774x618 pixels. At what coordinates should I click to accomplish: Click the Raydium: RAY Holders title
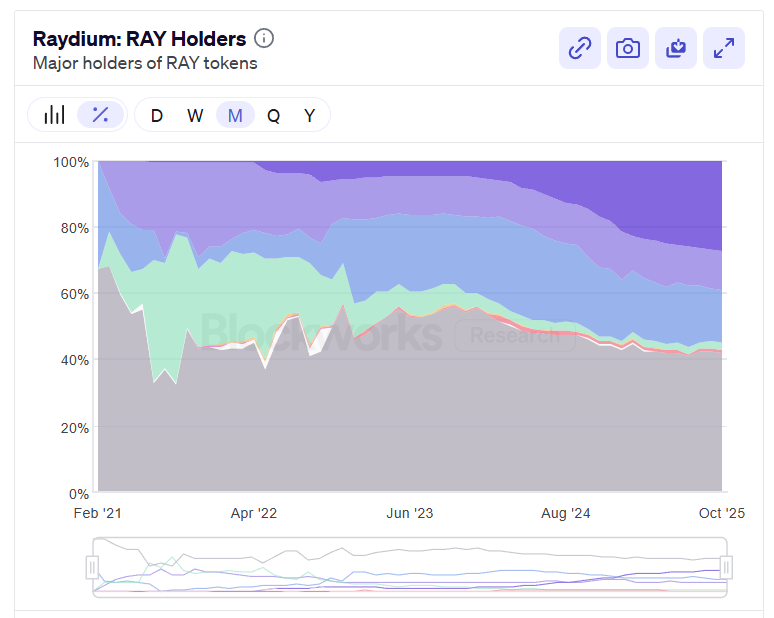click(x=139, y=39)
